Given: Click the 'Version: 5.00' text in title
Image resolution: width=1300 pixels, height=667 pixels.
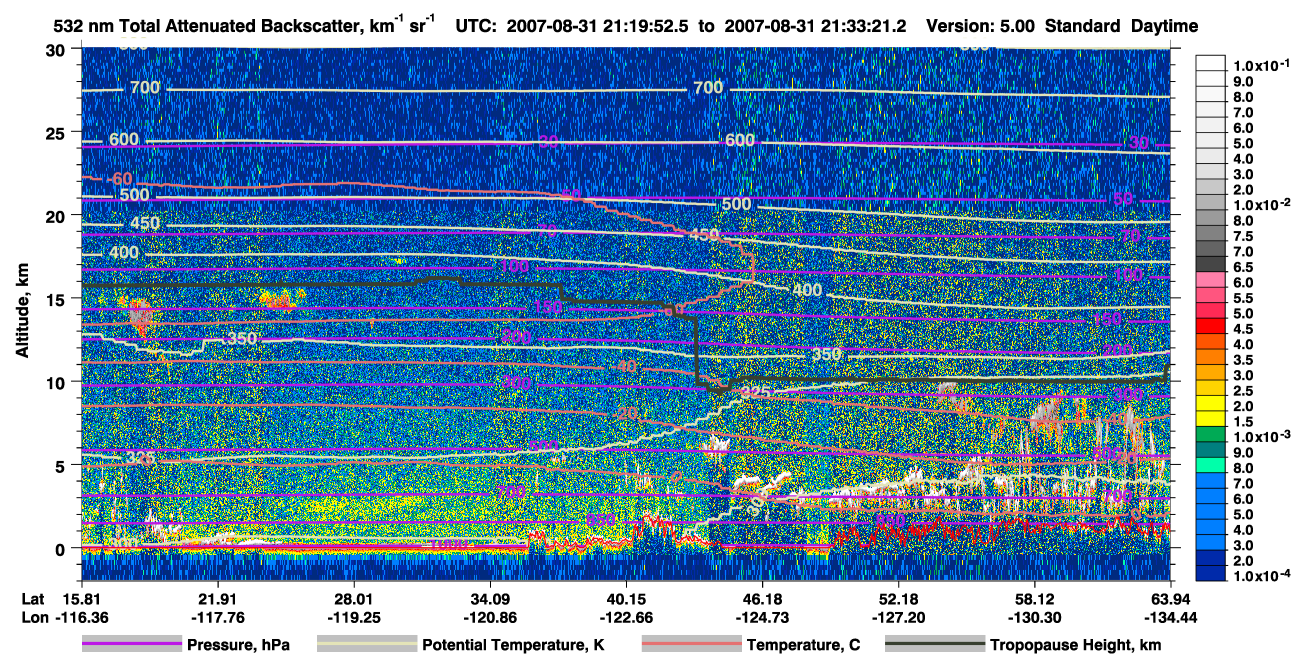Looking at the screenshot, I should [x=982, y=26].
